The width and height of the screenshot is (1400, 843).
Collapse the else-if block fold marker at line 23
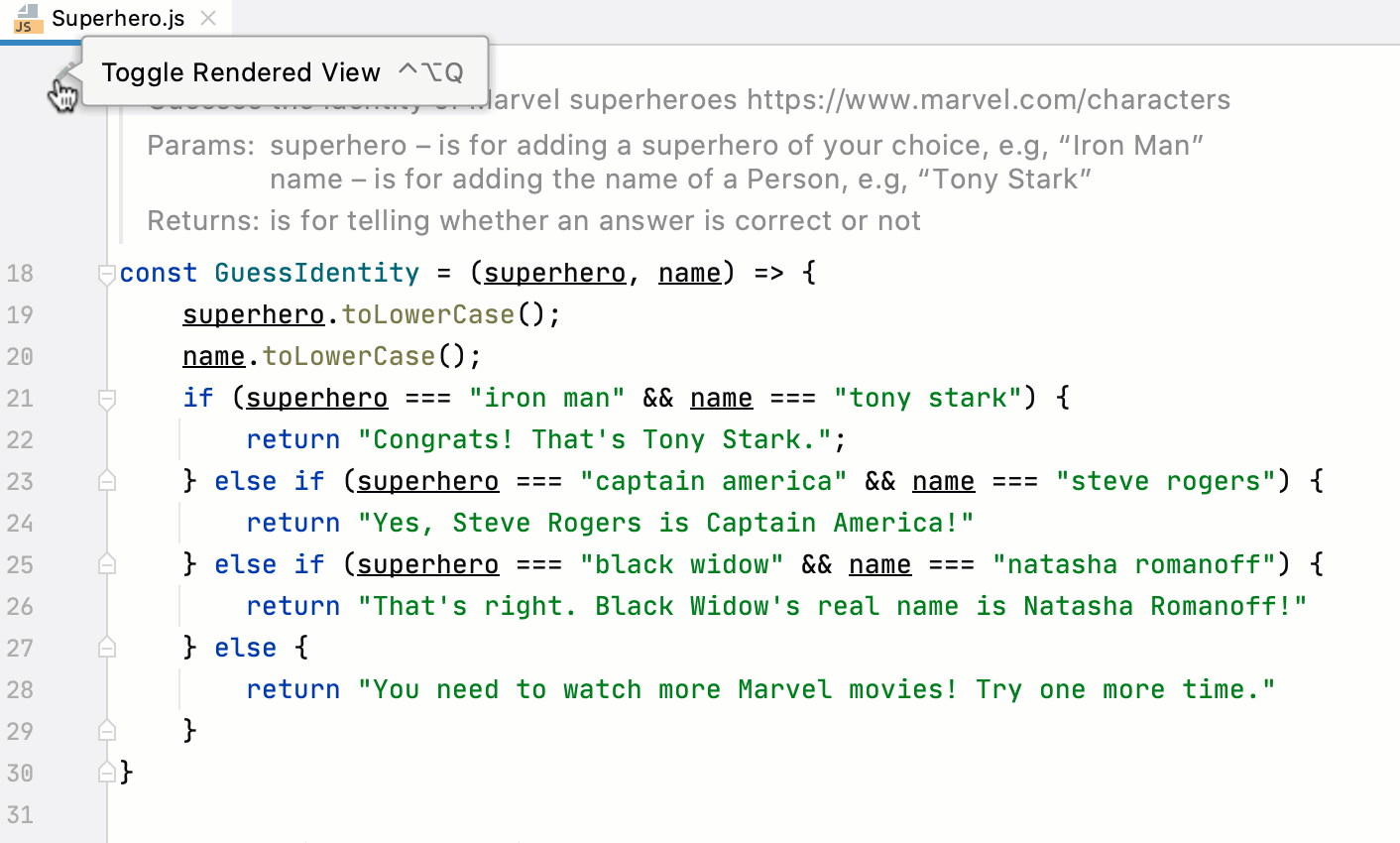pos(105,480)
